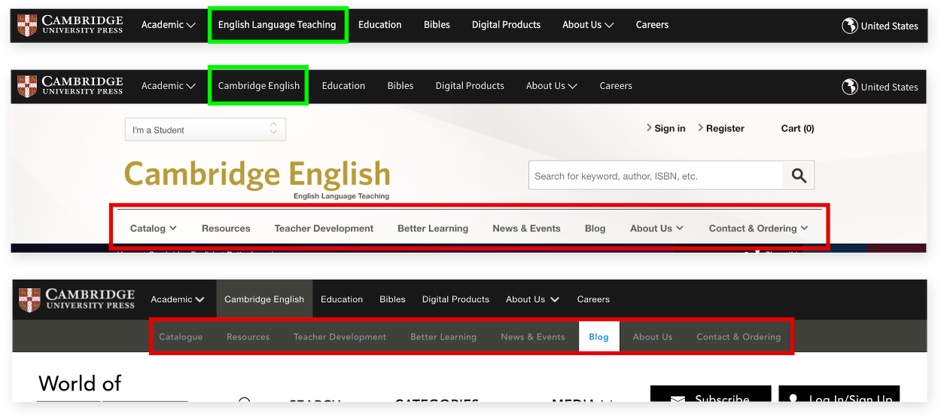Click inside the keyword, author, ISBN search field

655,175
